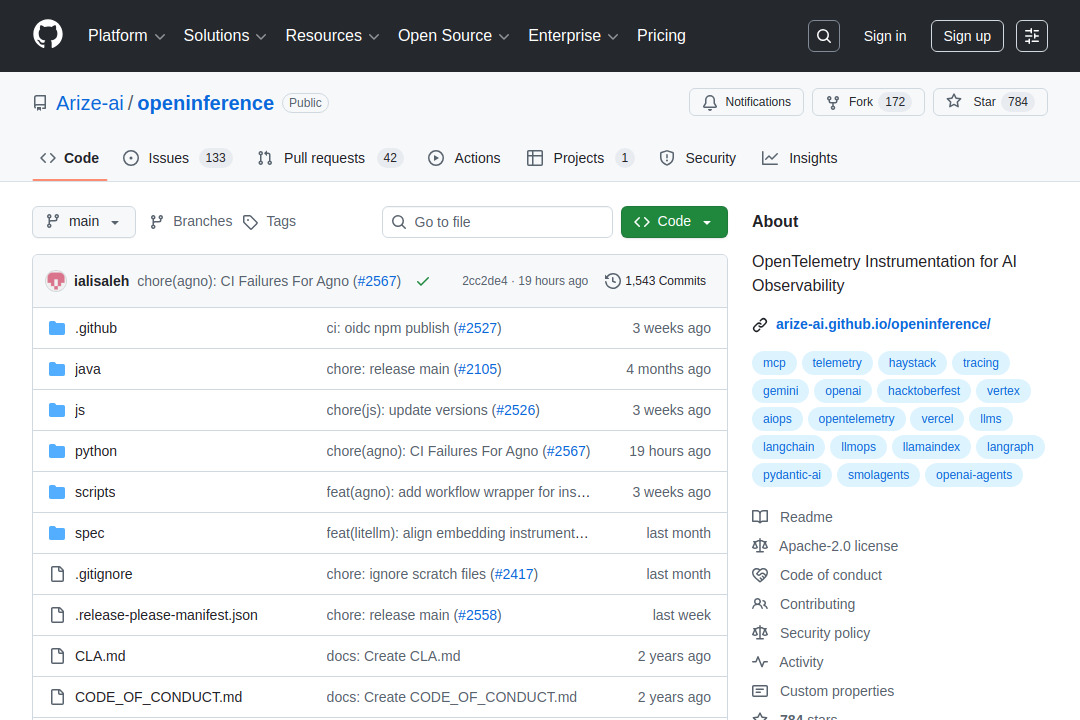Open the python folder icon

pyautogui.click(x=57, y=451)
